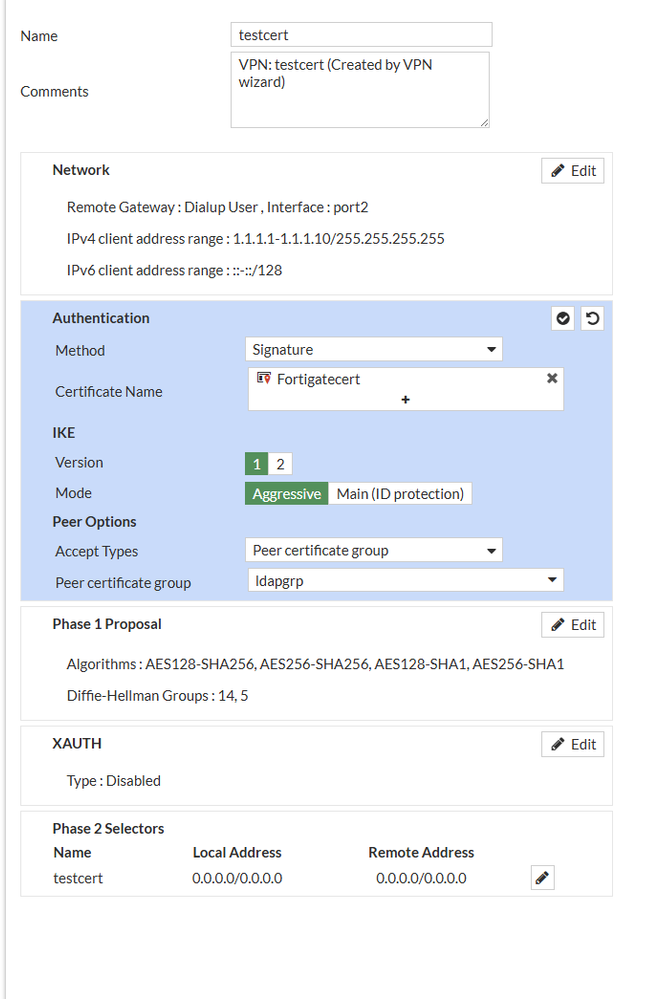Image resolution: width=662 pixels, height=999 pixels.
Task: Add another certificate with plus icon
Action: click(406, 399)
